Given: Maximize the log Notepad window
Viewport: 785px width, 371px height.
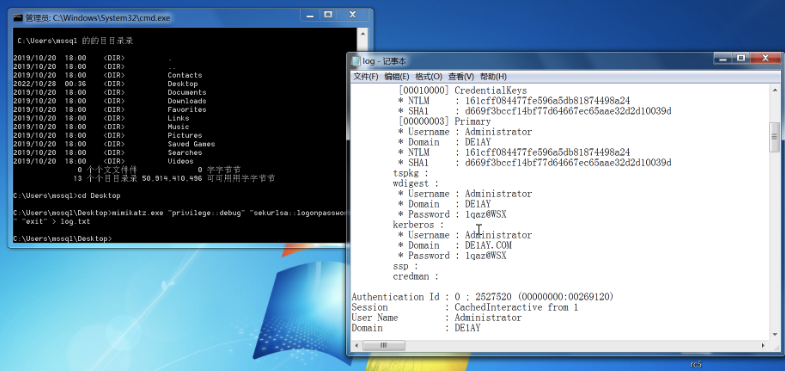Looking at the screenshot, I should 741,59.
